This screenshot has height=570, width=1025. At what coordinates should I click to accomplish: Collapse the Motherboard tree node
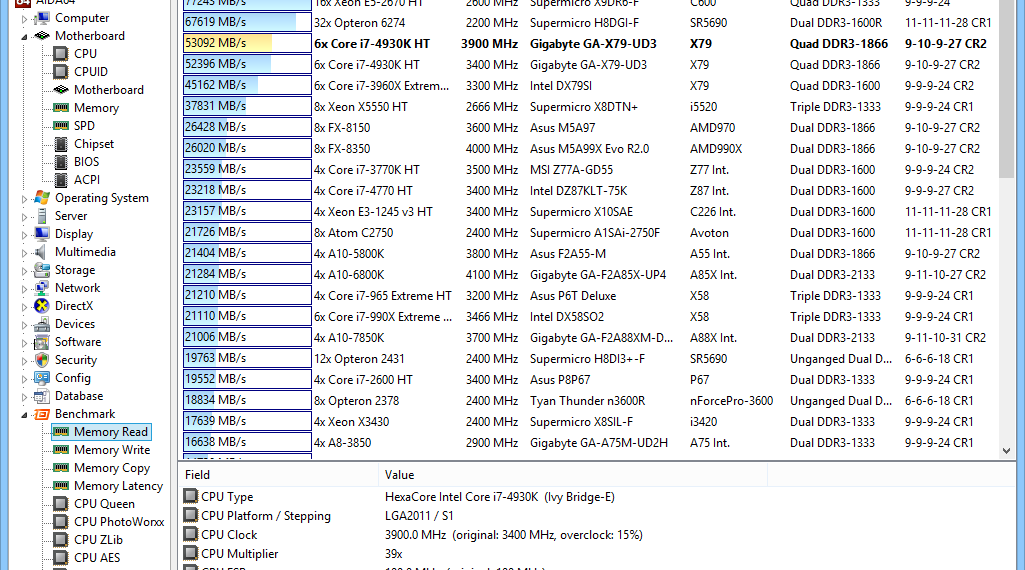point(25,36)
